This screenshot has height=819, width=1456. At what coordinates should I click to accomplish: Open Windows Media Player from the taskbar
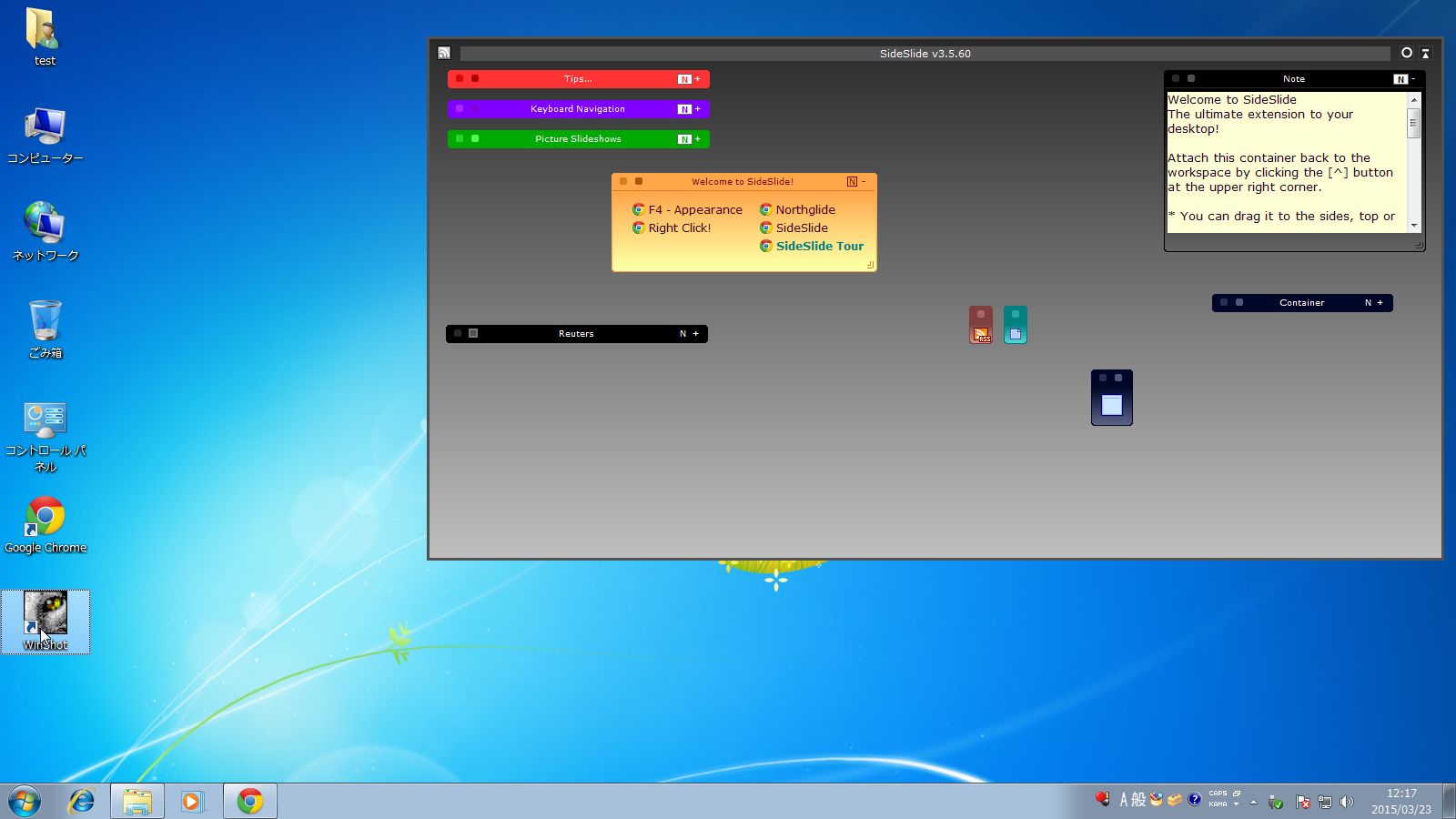coord(192,801)
